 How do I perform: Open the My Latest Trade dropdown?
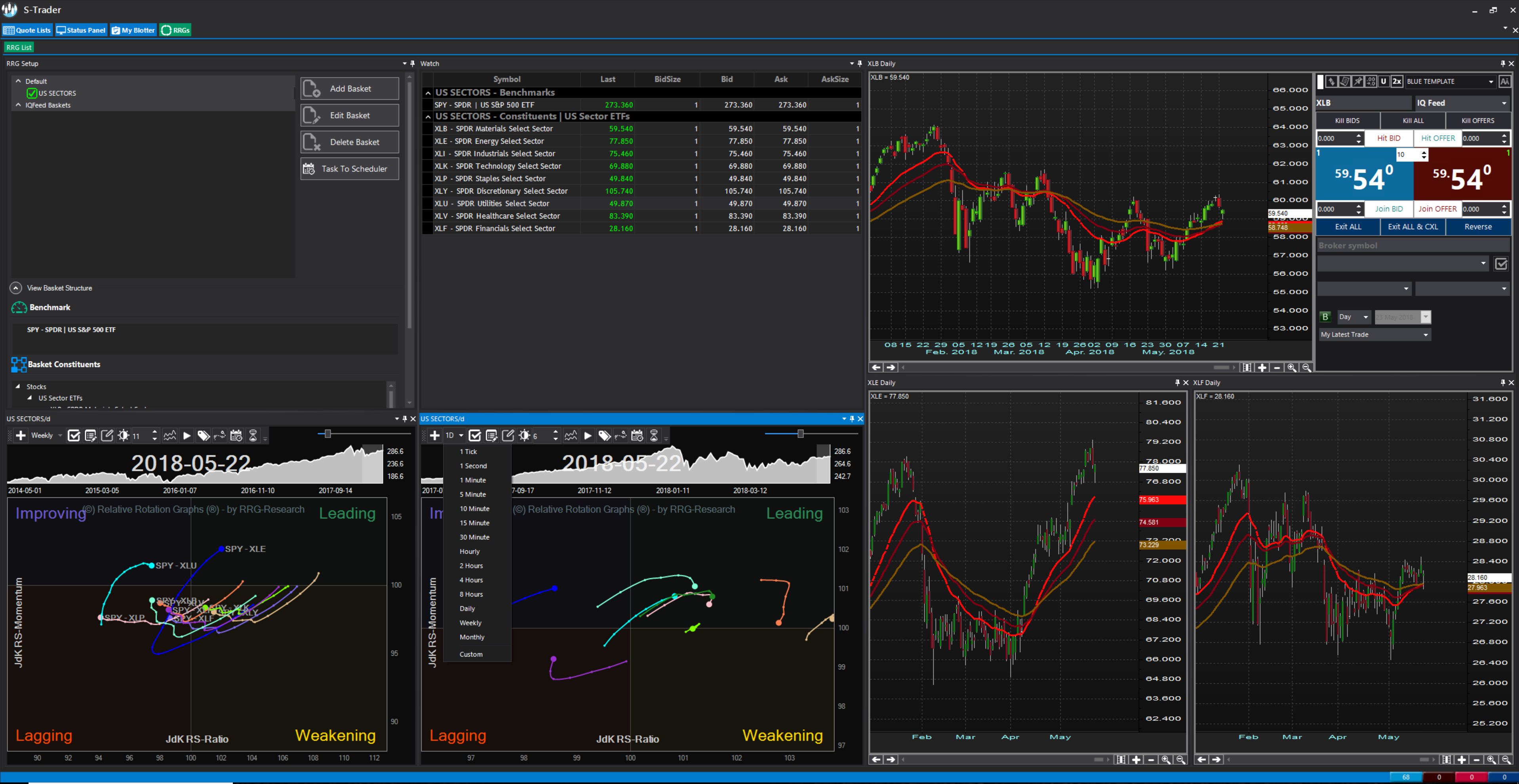click(1375, 335)
